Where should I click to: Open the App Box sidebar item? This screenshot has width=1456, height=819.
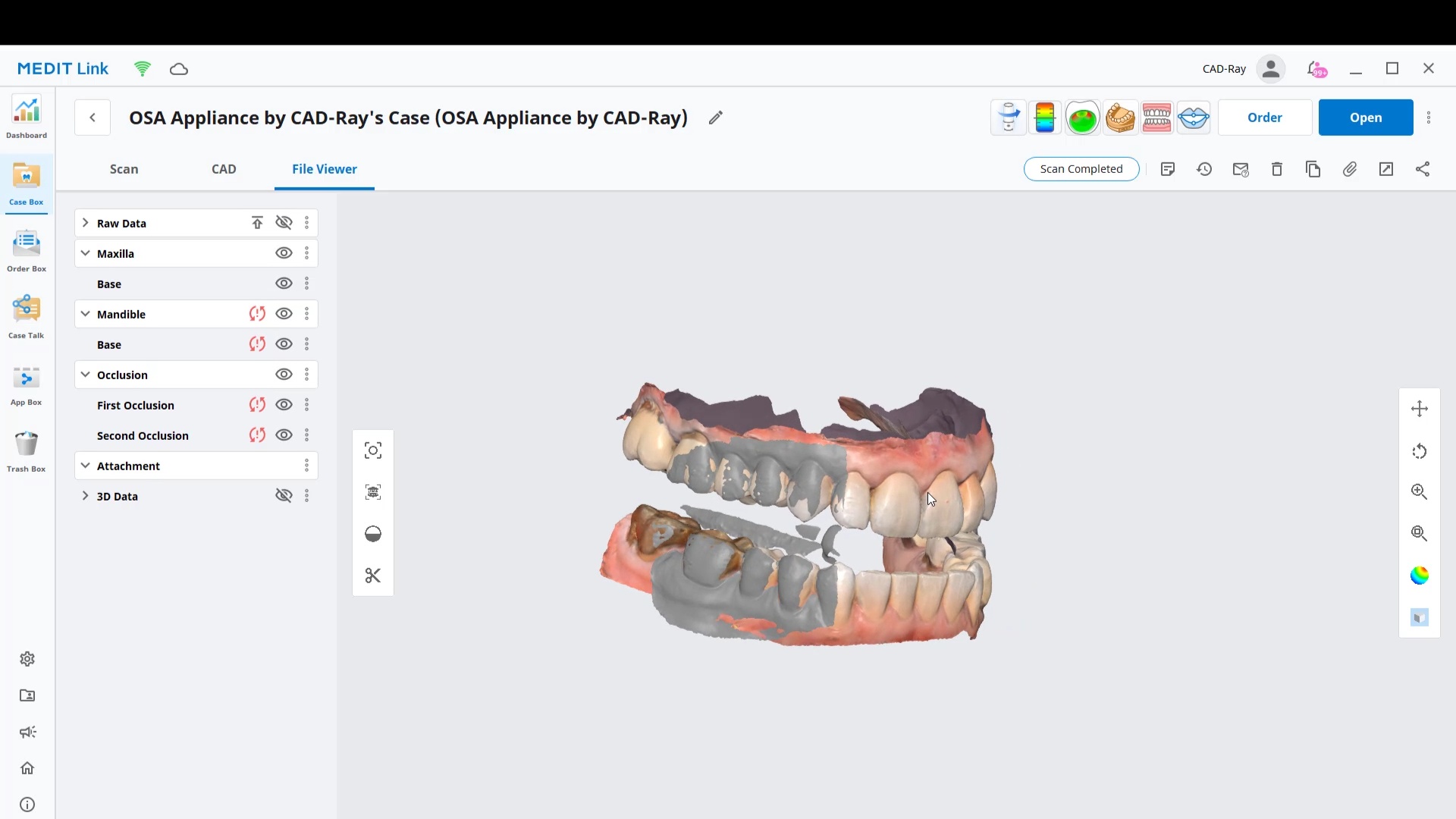27,385
